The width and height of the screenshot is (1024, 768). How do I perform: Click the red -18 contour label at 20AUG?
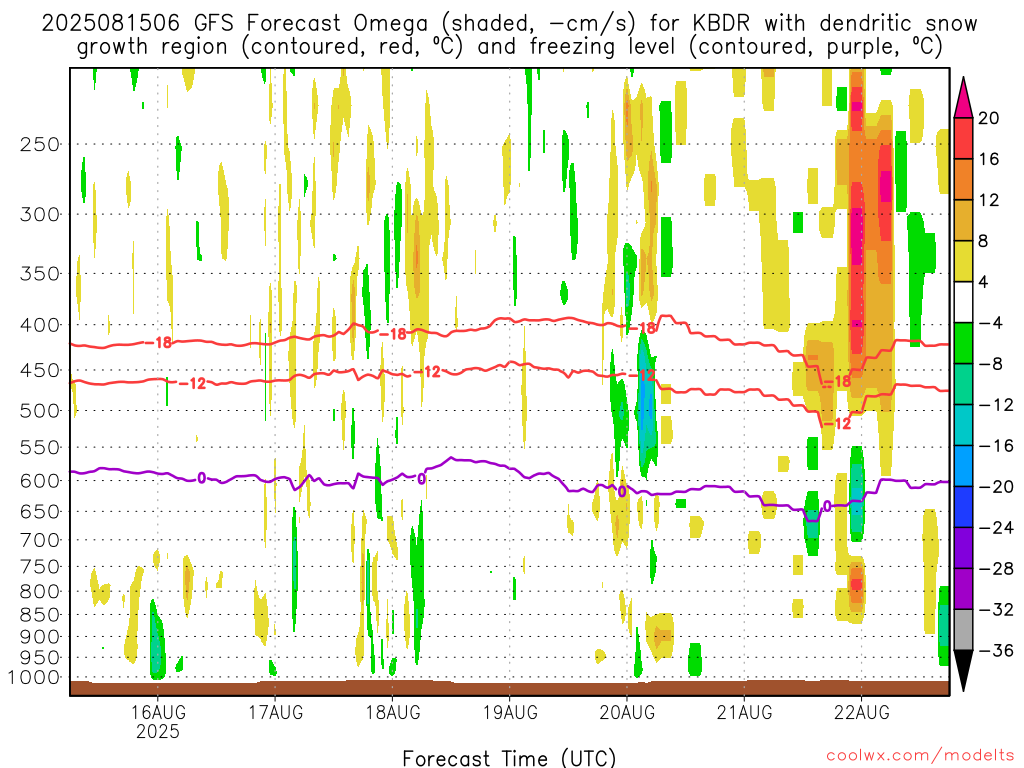coord(642,328)
